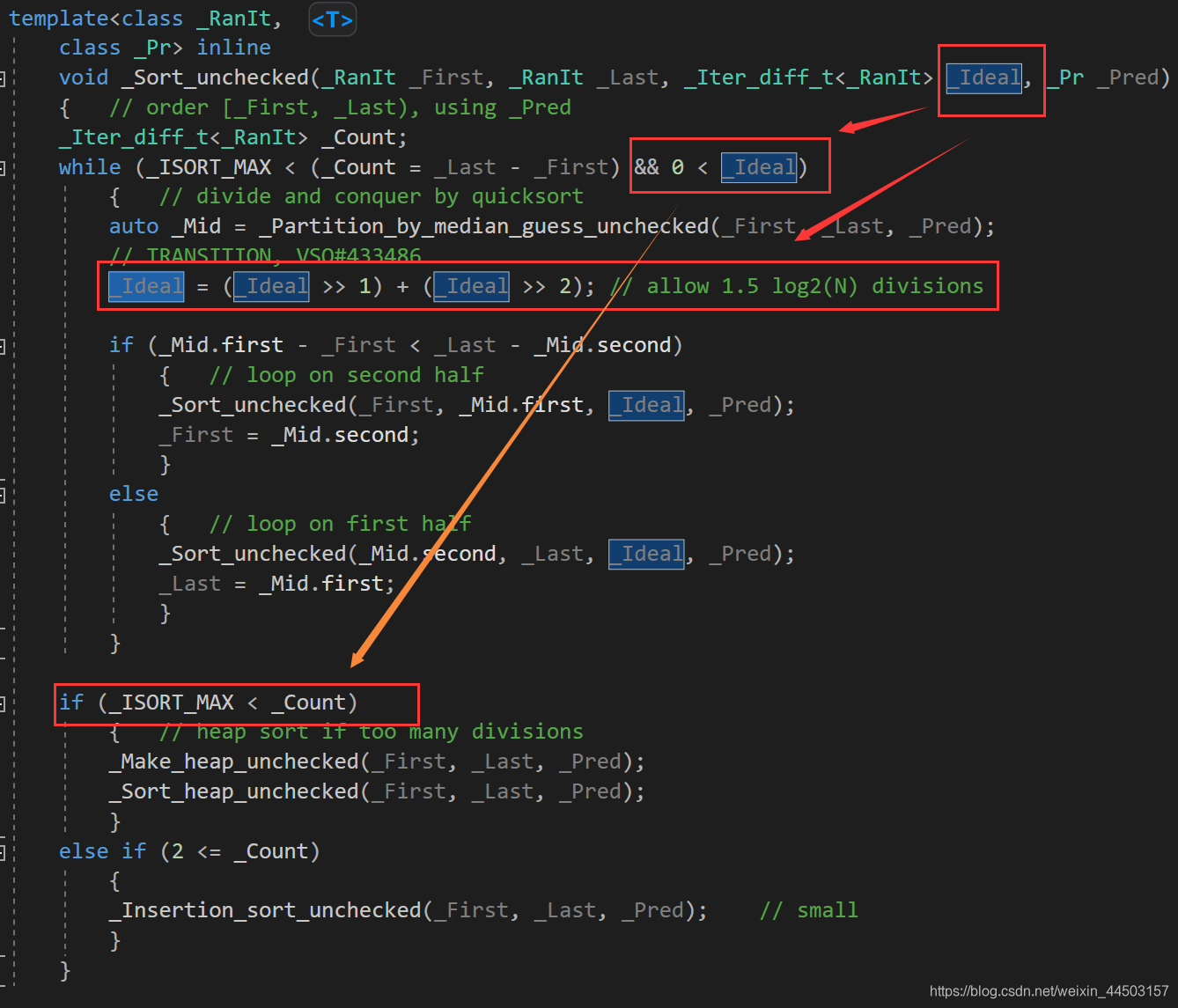Collapse the _Sort_unchecked function outlining marker
Image resolution: width=1178 pixels, height=1008 pixels.
click(x=3, y=79)
